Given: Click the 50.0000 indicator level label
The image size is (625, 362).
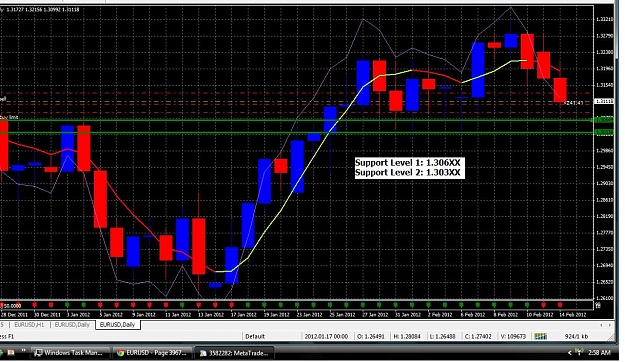Looking at the screenshot, I should tap(12, 306).
